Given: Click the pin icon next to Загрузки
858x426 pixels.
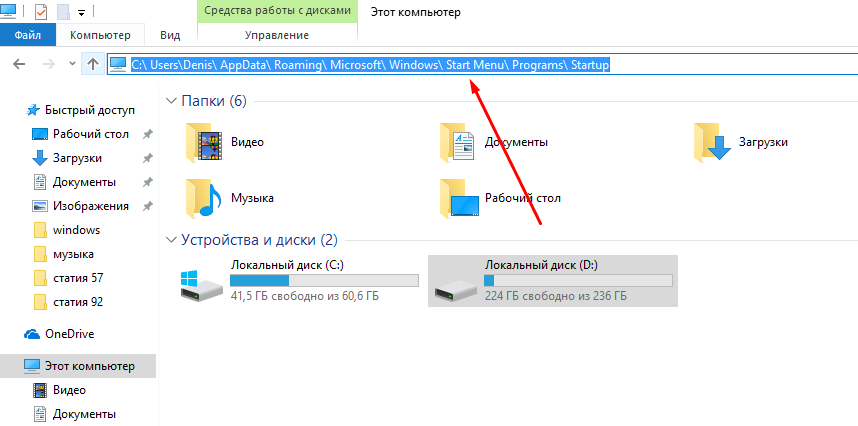Looking at the screenshot, I should (x=147, y=158).
